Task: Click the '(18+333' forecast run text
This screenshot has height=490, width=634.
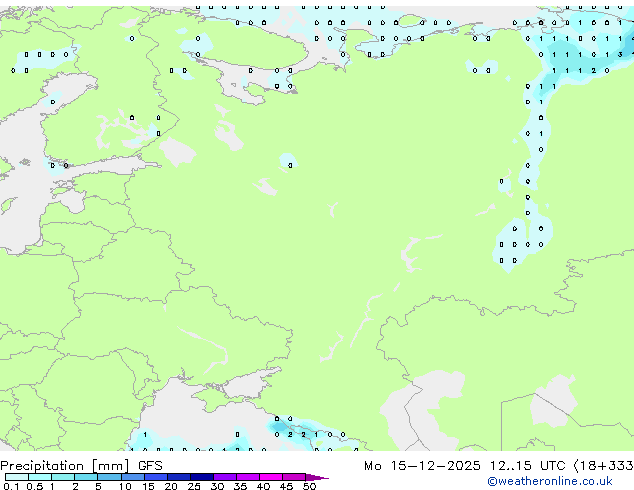Action: click(603, 466)
